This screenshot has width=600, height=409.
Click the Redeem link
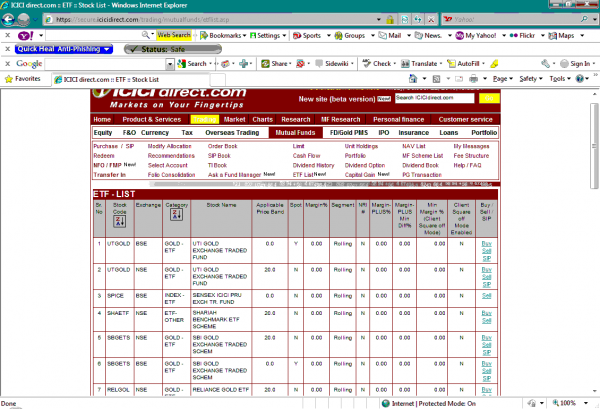coord(104,156)
